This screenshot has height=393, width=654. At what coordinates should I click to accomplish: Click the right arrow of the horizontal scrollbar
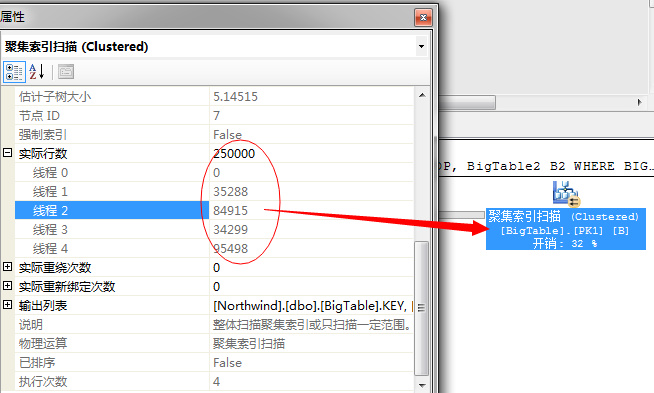point(639,102)
